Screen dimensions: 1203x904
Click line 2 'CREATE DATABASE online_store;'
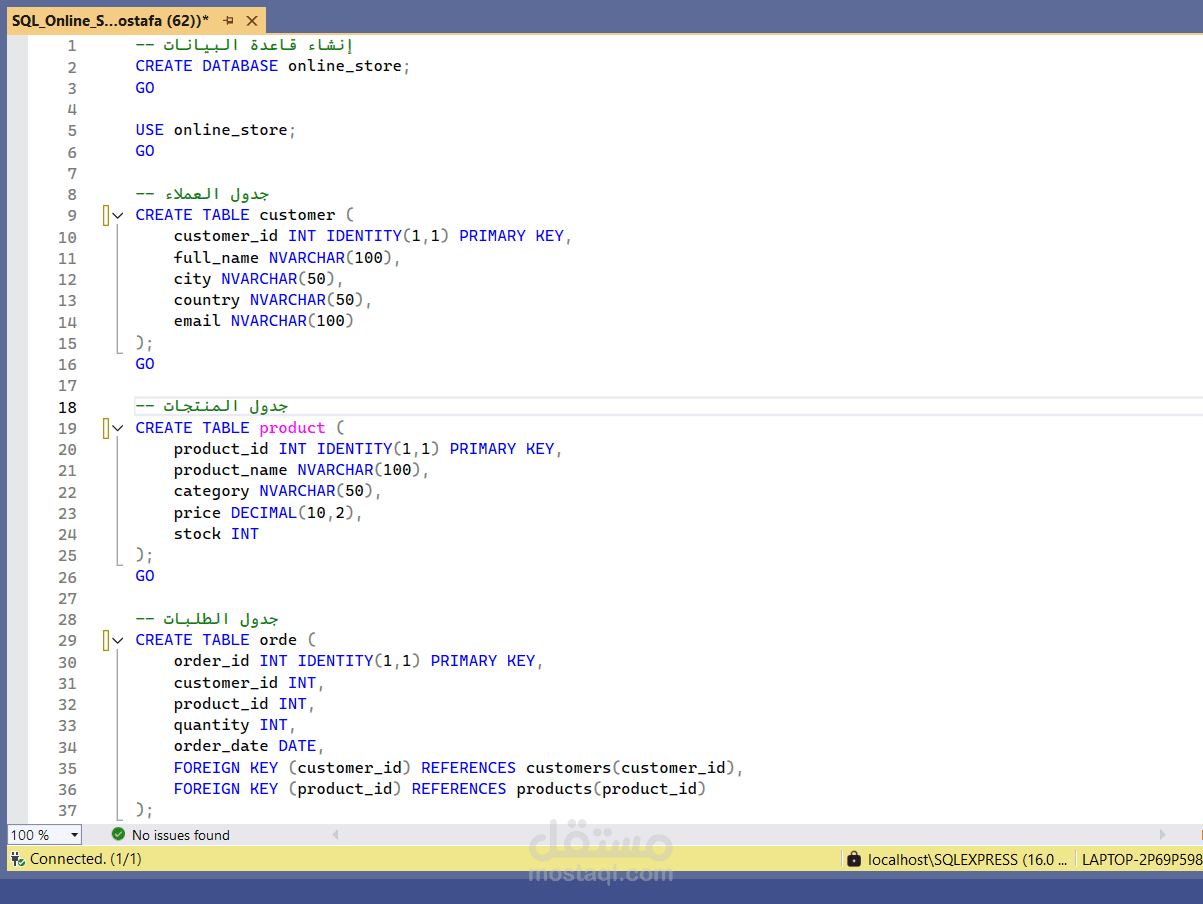pos(273,66)
